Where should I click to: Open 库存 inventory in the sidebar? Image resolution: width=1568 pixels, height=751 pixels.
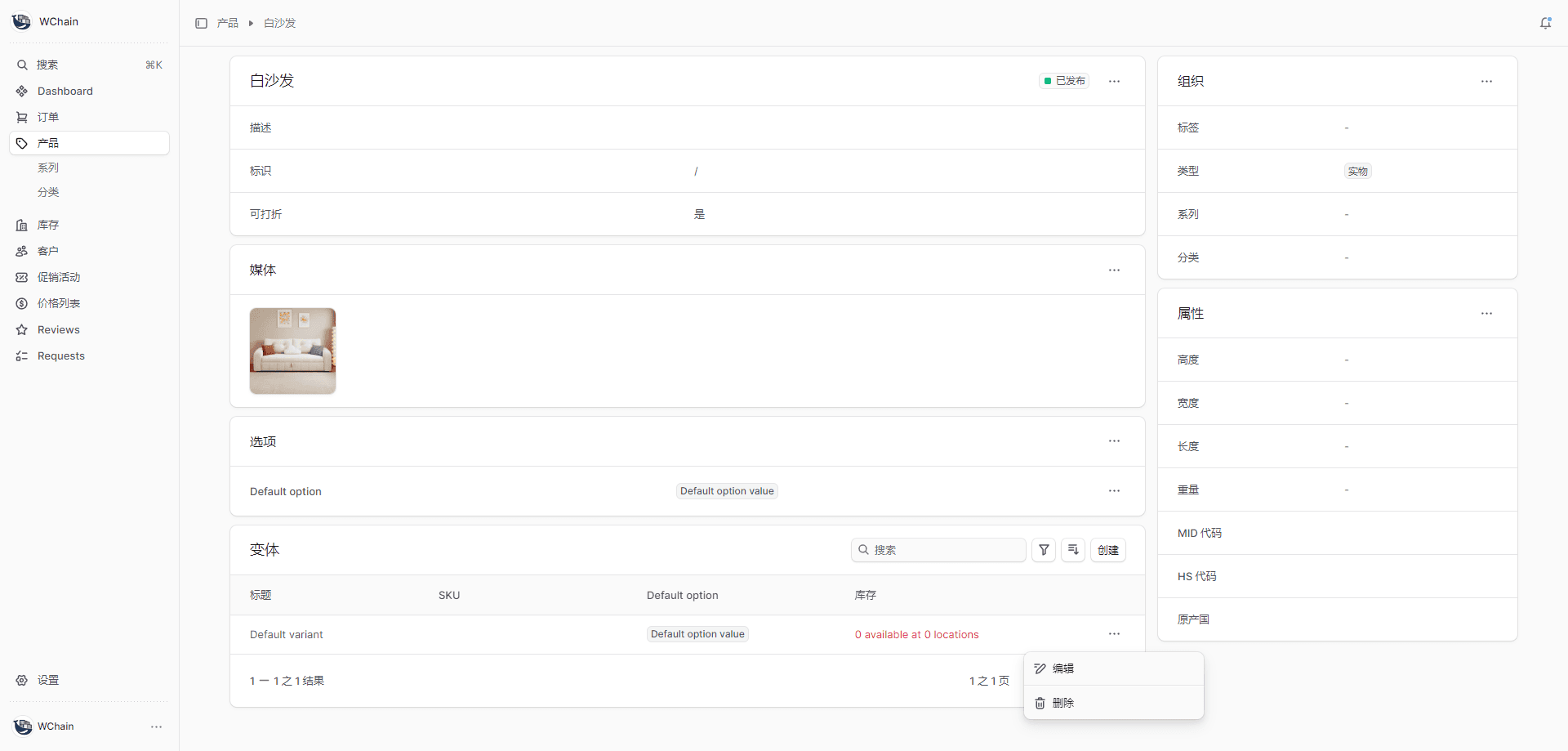(x=48, y=225)
